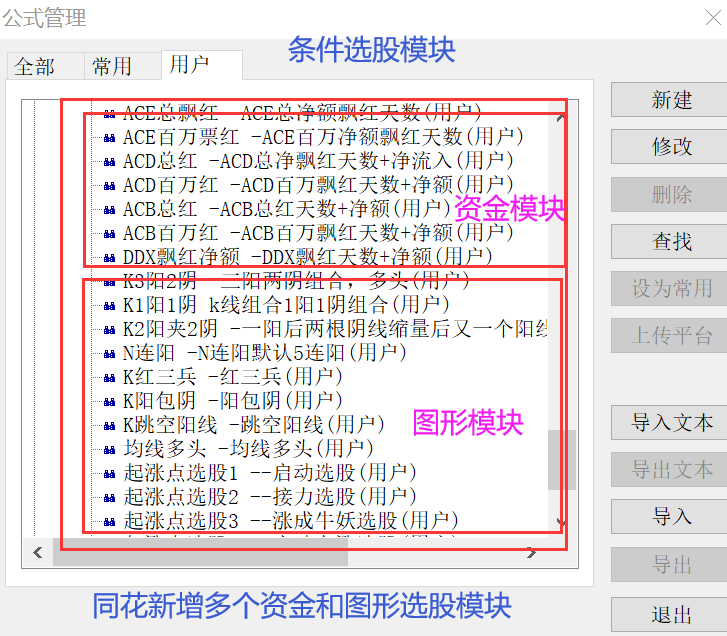This screenshot has height=636, width=727.
Task: Click the icon beside DDX飘红净额 formula
Action: tap(109, 258)
